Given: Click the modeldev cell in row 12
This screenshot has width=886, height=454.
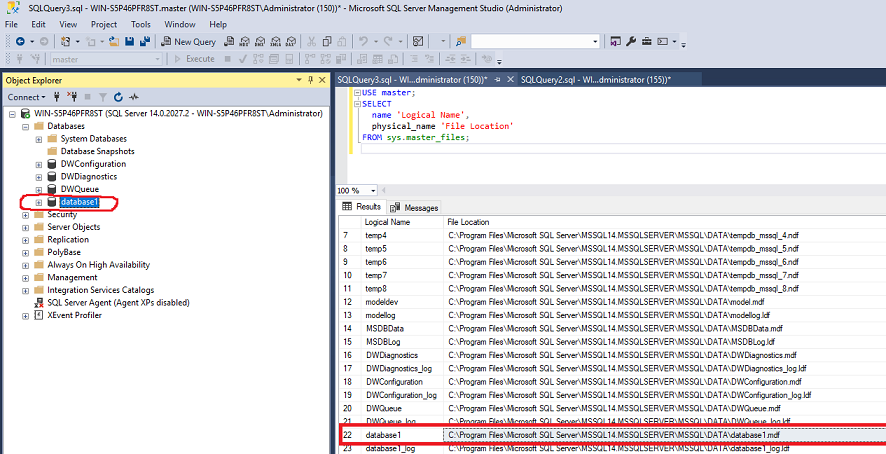Looking at the screenshot, I should (402, 302).
